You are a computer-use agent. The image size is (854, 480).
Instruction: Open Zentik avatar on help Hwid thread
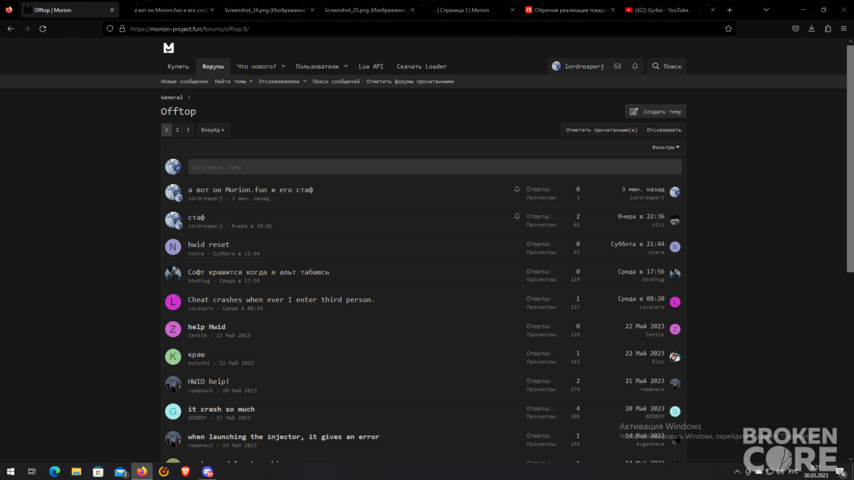(173, 329)
